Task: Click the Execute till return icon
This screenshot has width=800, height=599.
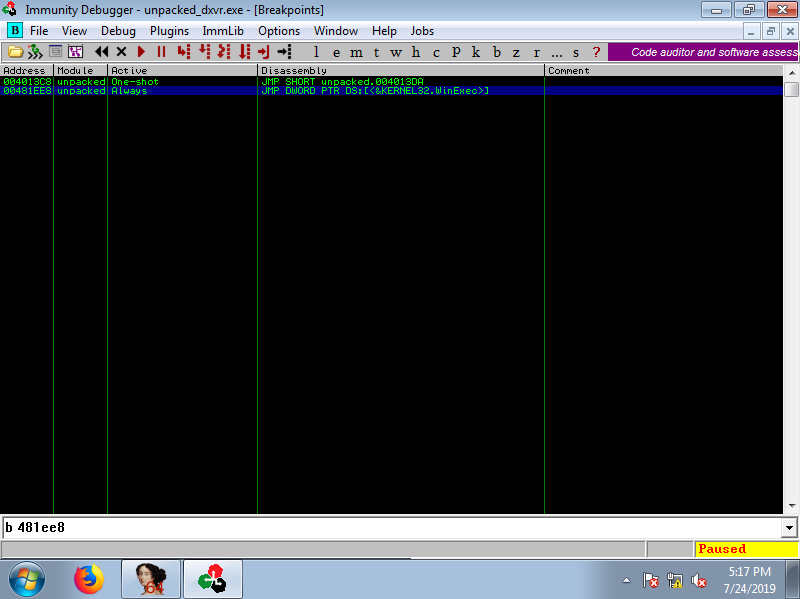Action: 264,52
